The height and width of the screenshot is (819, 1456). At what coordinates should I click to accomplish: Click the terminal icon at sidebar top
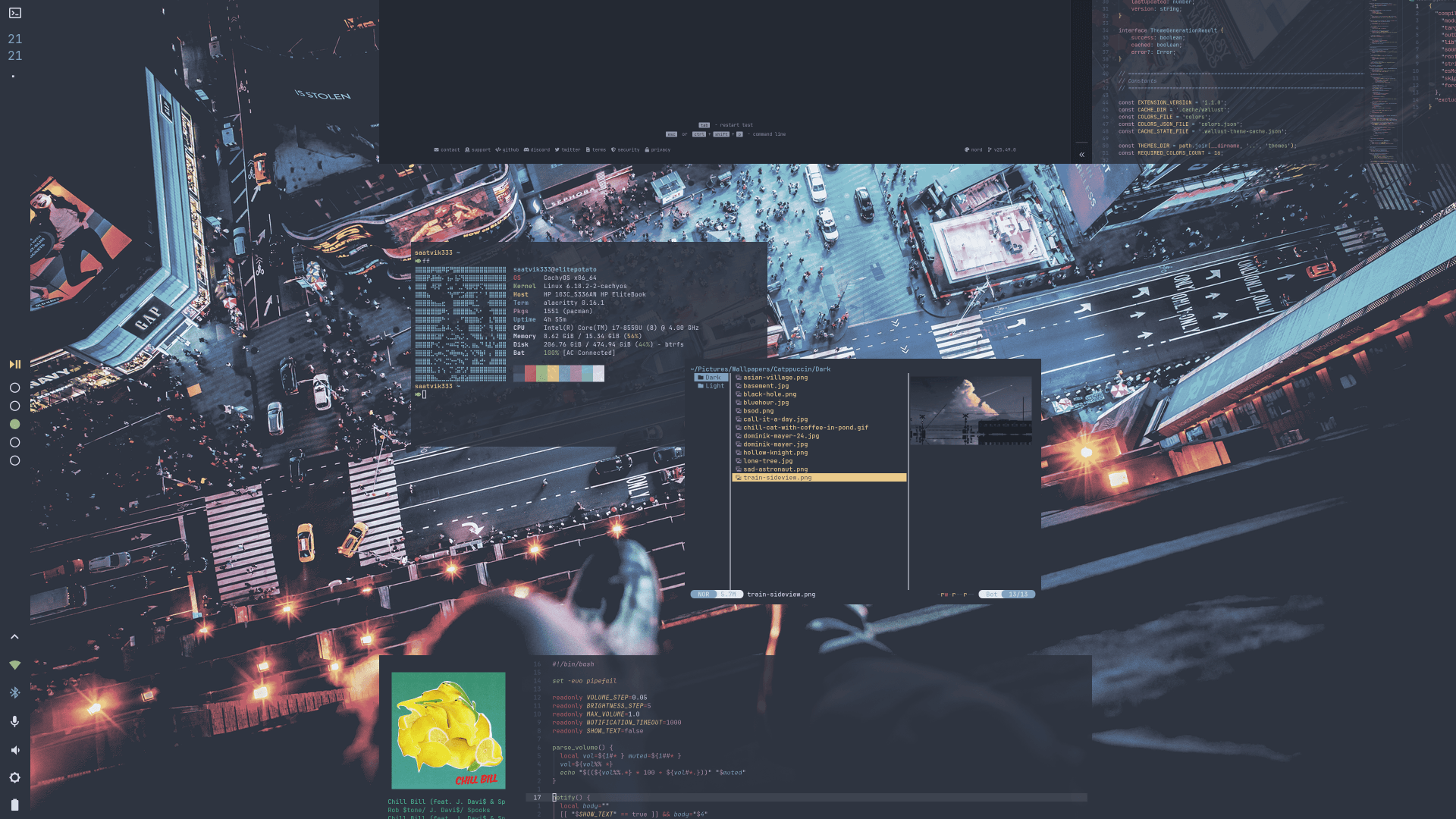(x=14, y=13)
